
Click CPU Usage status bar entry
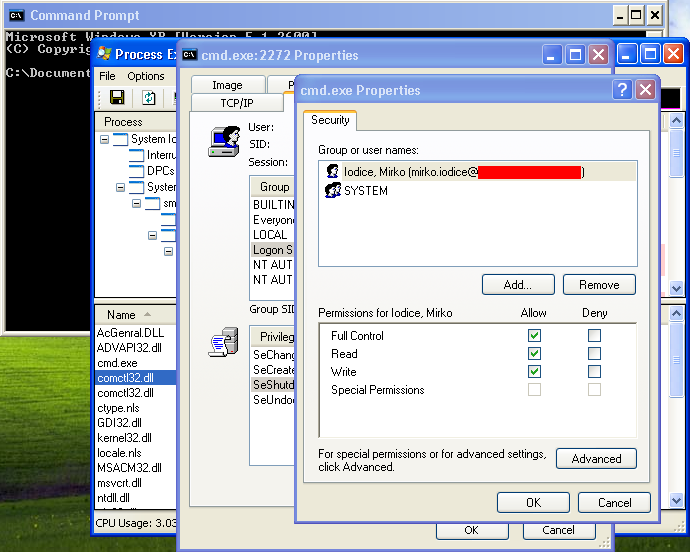click(x=136, y=523)
